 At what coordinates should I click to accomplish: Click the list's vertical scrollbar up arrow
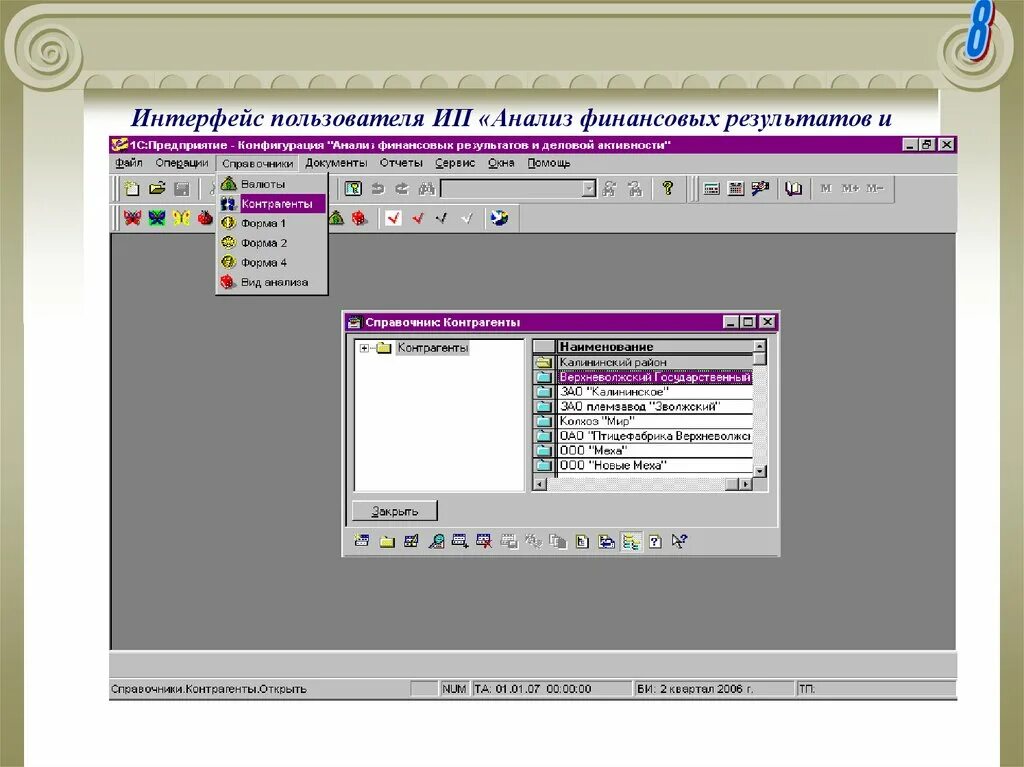(760, 346)
